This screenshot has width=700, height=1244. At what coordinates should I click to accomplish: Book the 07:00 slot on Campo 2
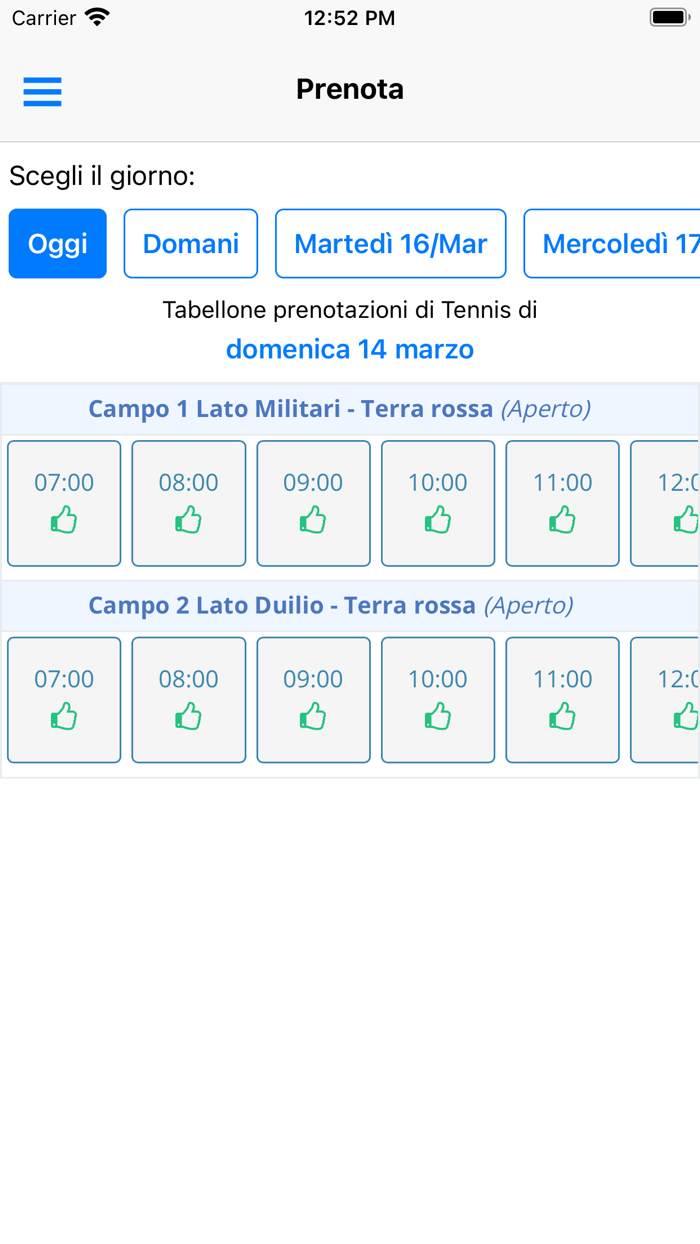(x=64, y=699)
